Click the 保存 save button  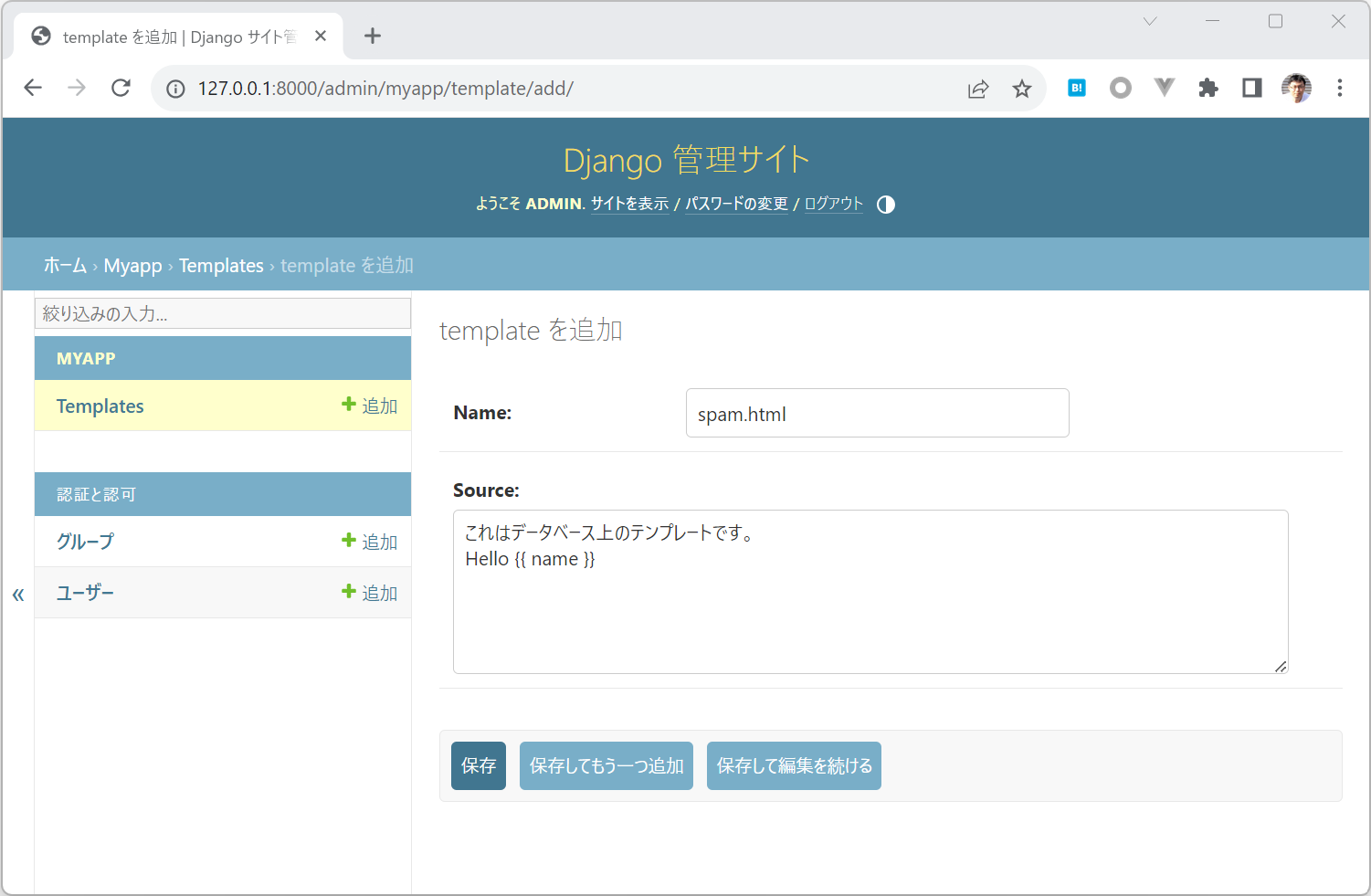click(x=478, y=765)
